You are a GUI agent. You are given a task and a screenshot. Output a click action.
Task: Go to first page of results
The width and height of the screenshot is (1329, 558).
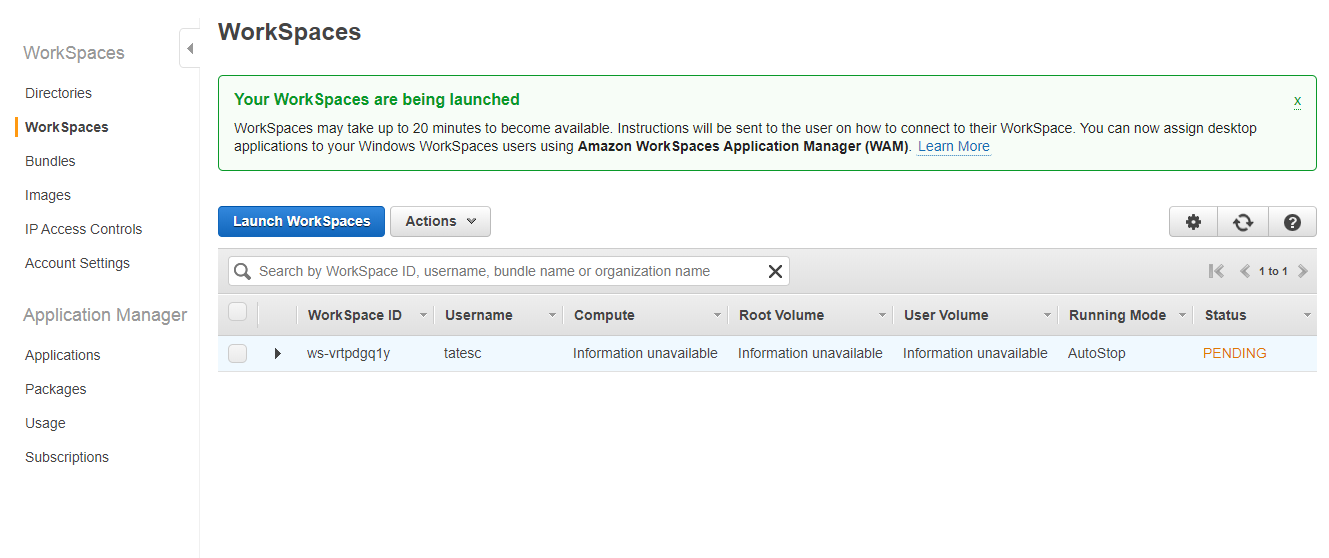1216,271
